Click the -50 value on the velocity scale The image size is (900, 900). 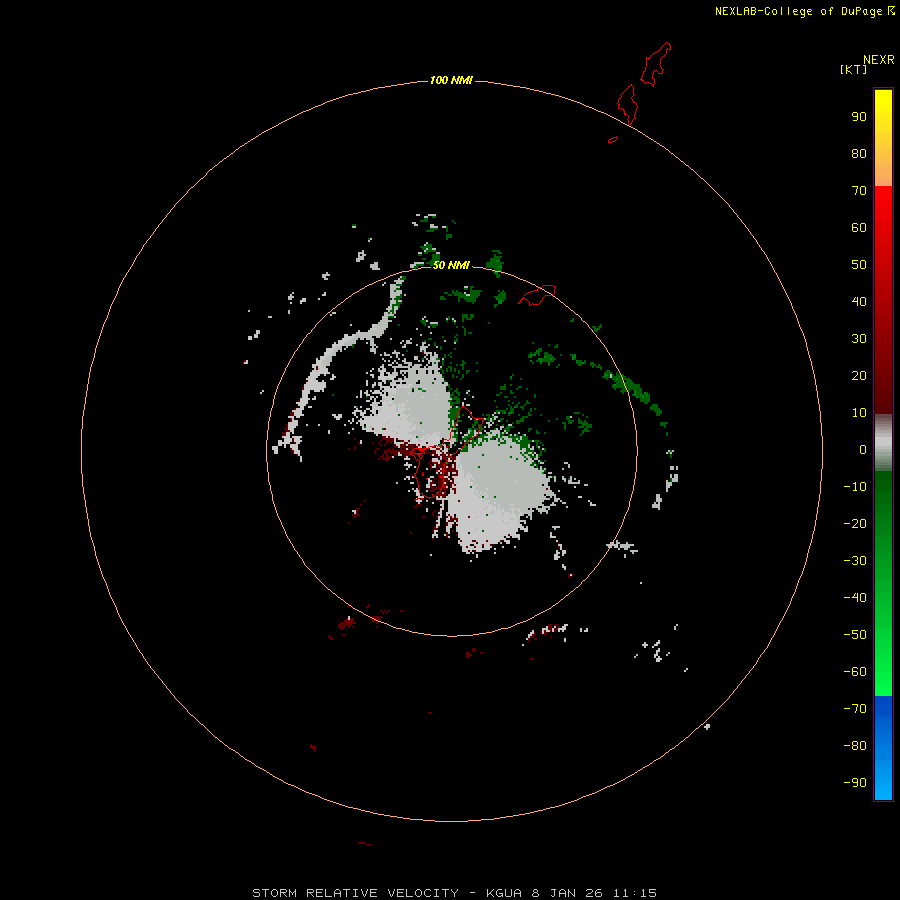pos(855,635)
